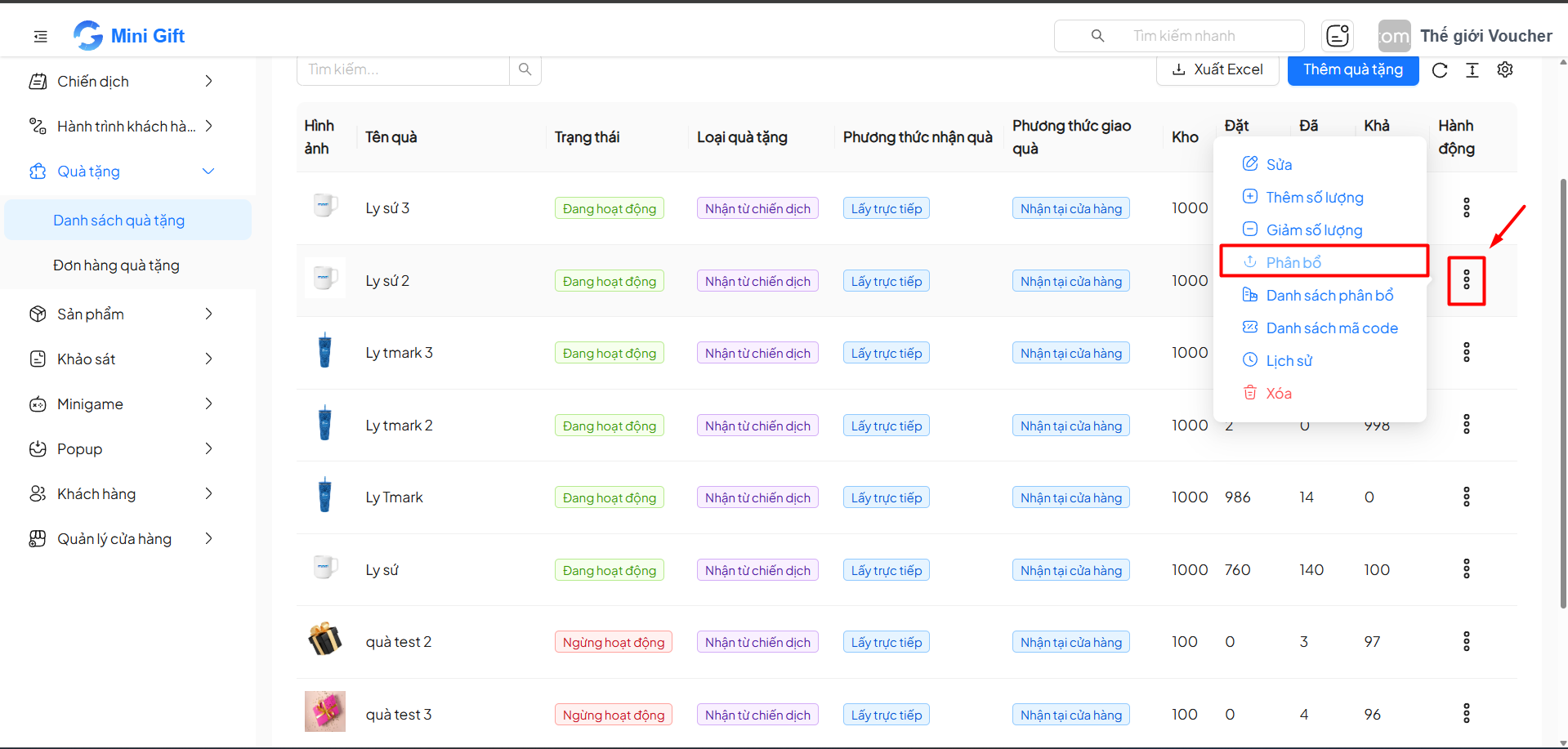Collapse the Quà tặng menu
Viewport: 1568px width, 749px height.
(123, 171)
